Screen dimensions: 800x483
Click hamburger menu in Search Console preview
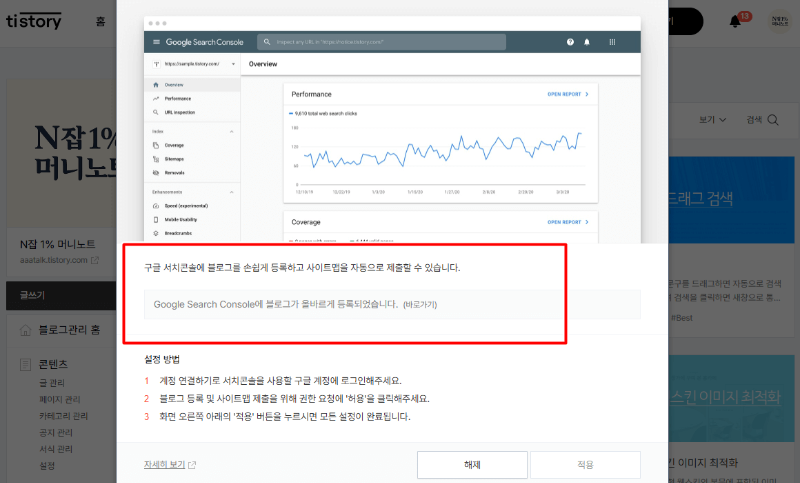coord(156,42)
